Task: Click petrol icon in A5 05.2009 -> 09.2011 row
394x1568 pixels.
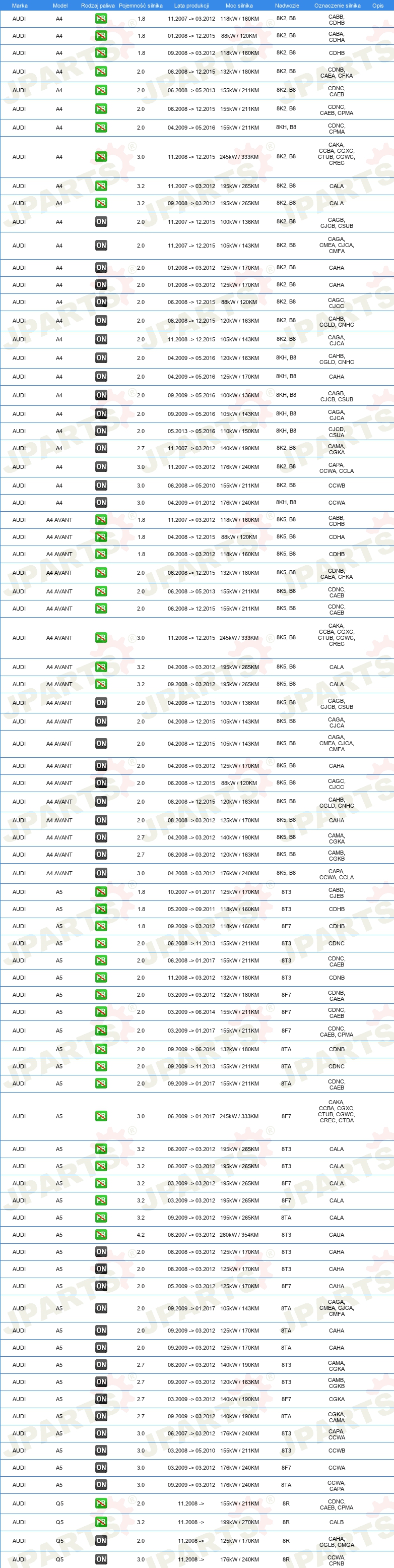Action: pyautogui.click(x=101, y=908)
